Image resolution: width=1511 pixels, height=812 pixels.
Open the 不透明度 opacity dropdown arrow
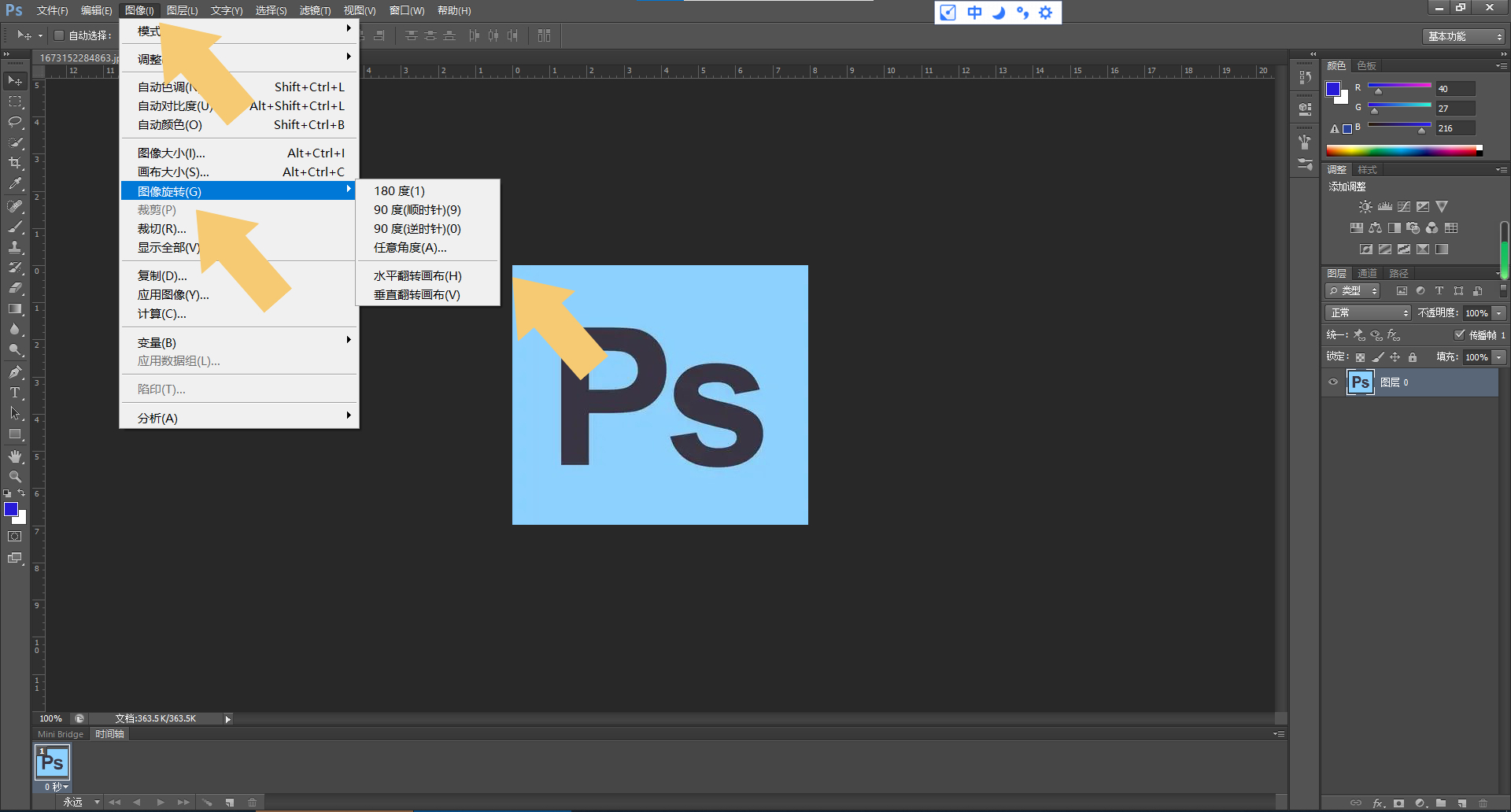tap(1499, 313)
